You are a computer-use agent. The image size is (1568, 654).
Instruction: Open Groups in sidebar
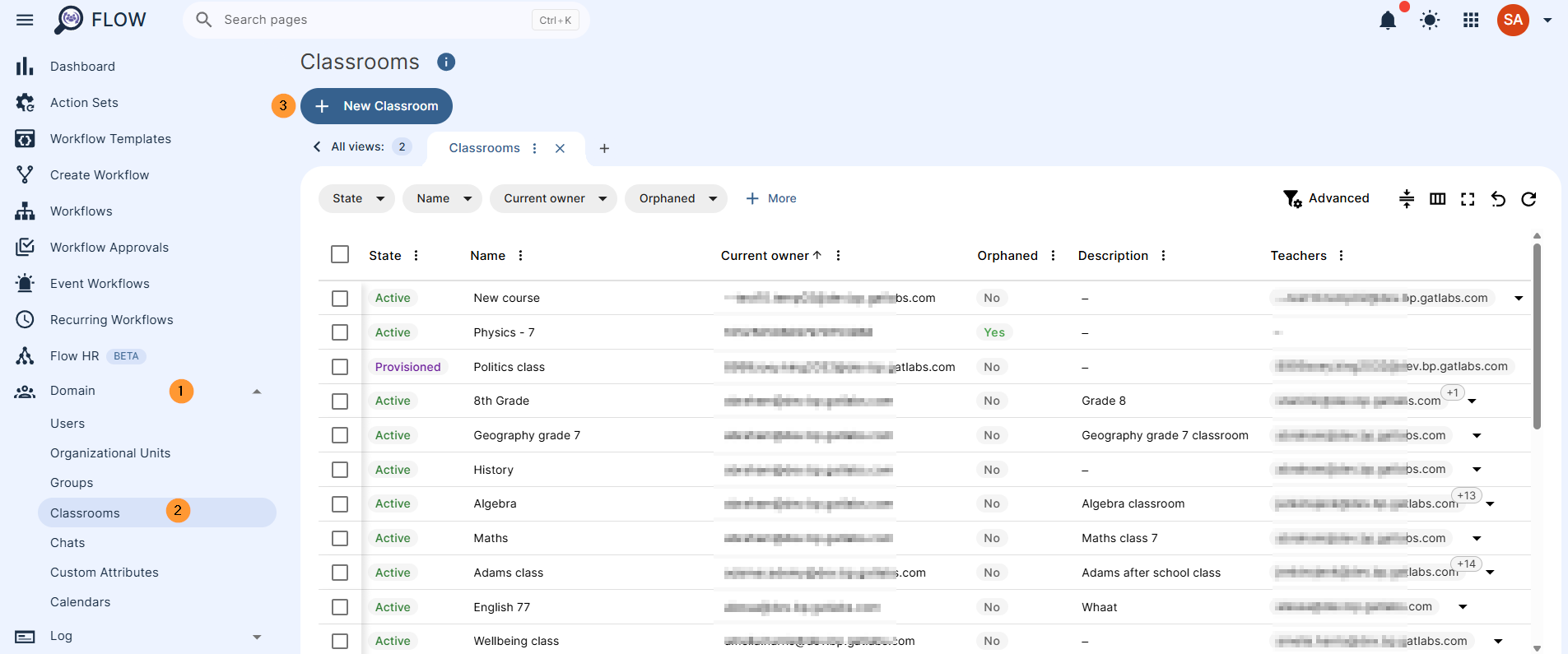72,483
